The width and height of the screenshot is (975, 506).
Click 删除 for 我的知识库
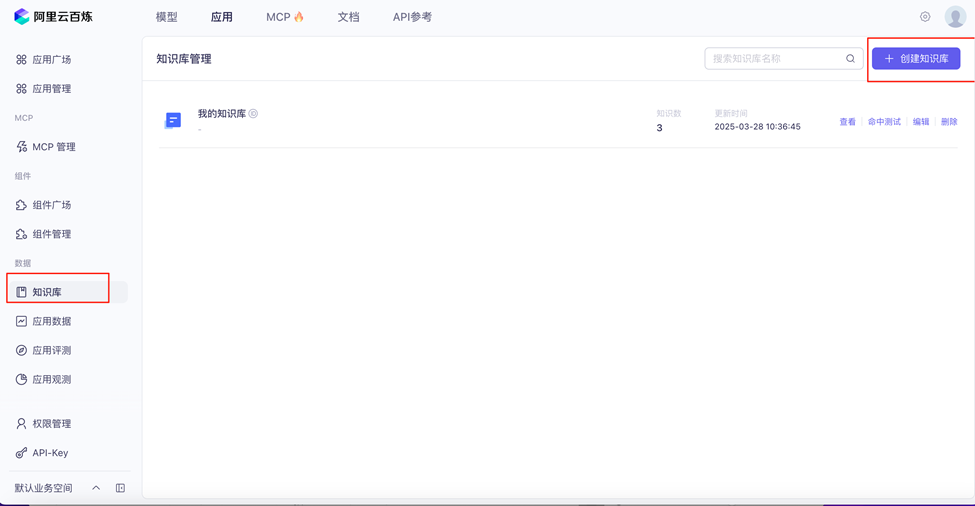point(949,122)
